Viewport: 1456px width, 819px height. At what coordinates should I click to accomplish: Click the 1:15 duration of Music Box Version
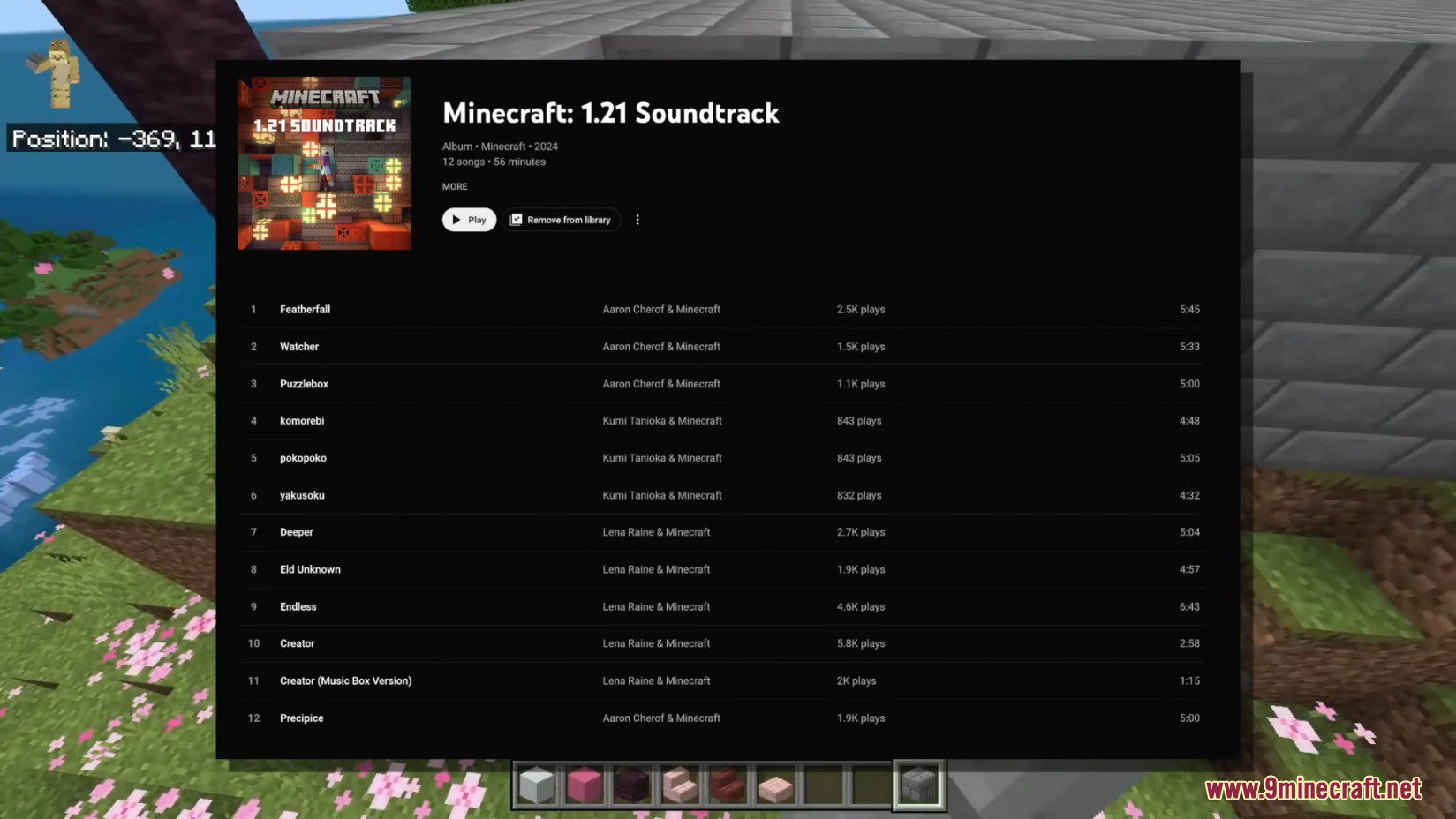1189,680
